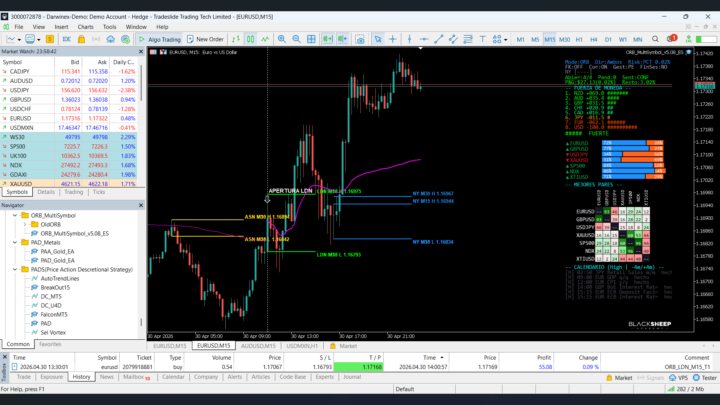Click Market button in Toolbox status row
This screenshot has width=720, height=405.
pos(619,377)
